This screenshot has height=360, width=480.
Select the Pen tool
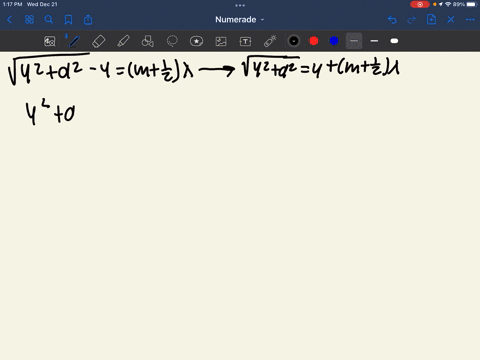[74, 41]
